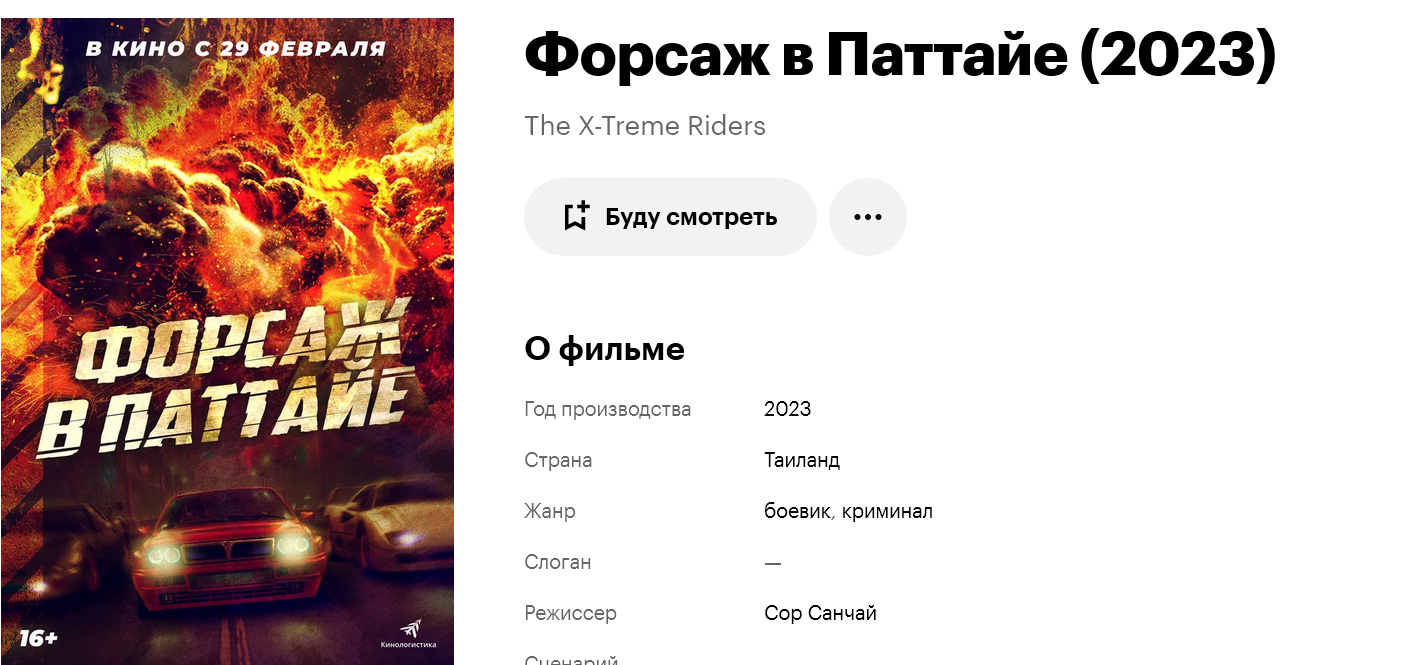This screenshot has width=1401, height=665.
Task: Open the Форсаж в Паттайе poster image
Action: (227, 341)
